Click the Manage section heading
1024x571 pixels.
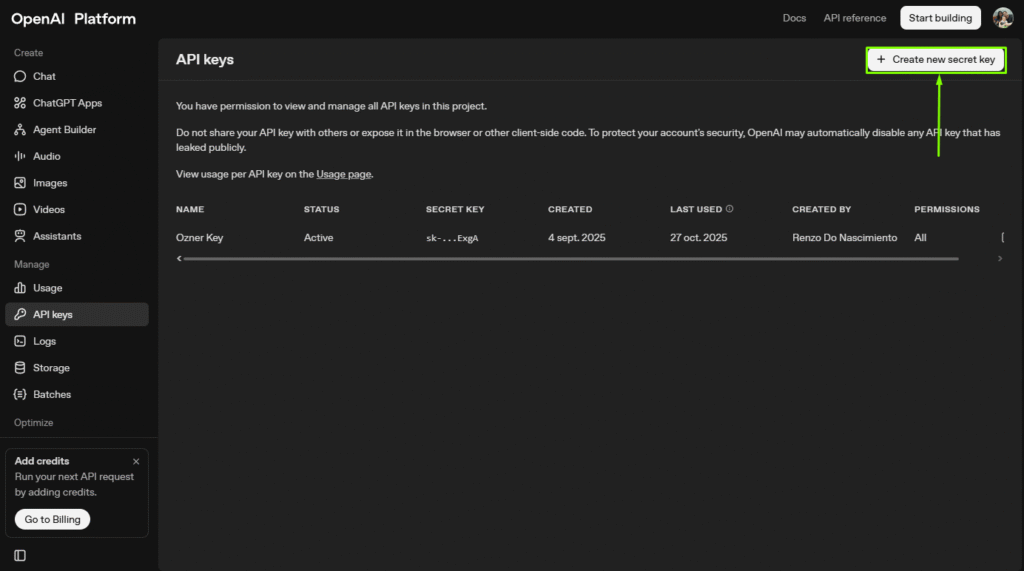tap(31, 265)
